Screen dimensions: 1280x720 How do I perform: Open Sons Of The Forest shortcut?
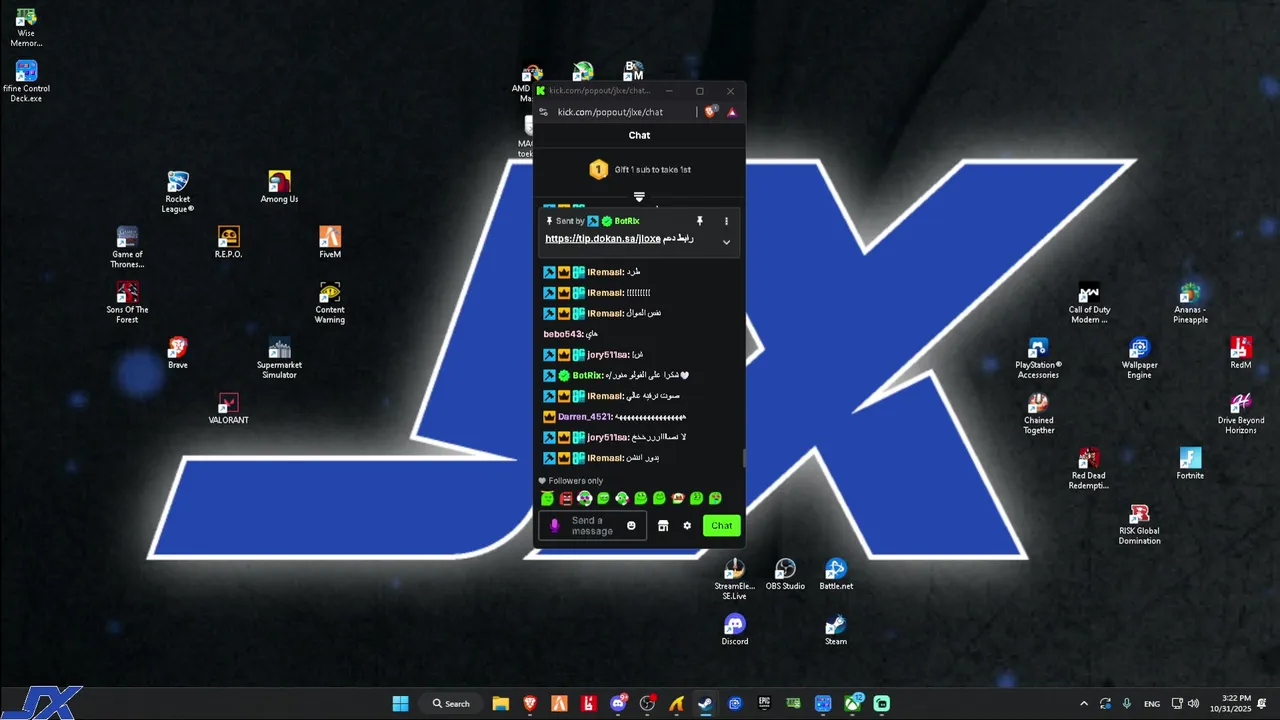point(127,302)
